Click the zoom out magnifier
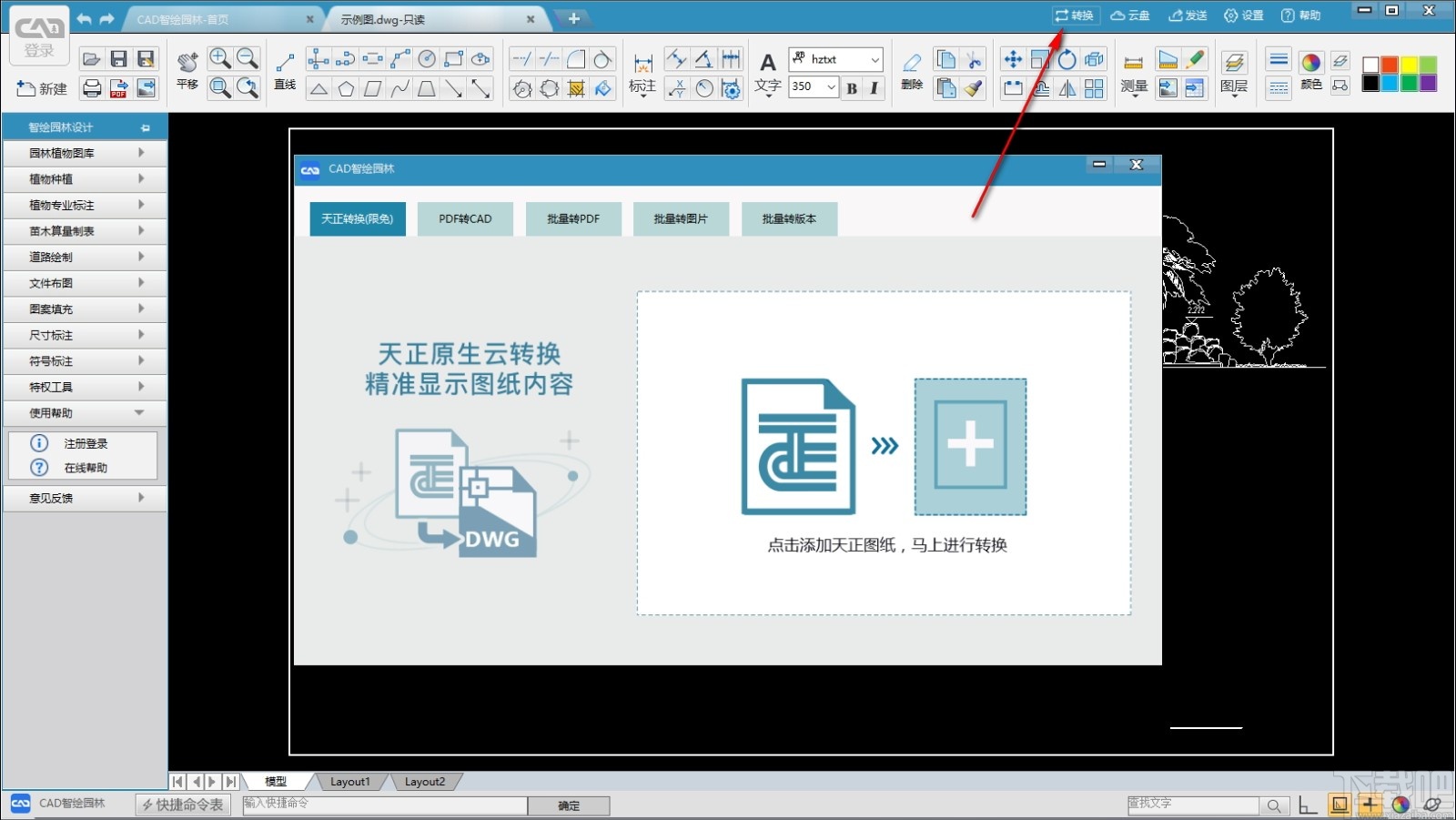The width and height of the screenshot is (1456, 820). [248, 59]
